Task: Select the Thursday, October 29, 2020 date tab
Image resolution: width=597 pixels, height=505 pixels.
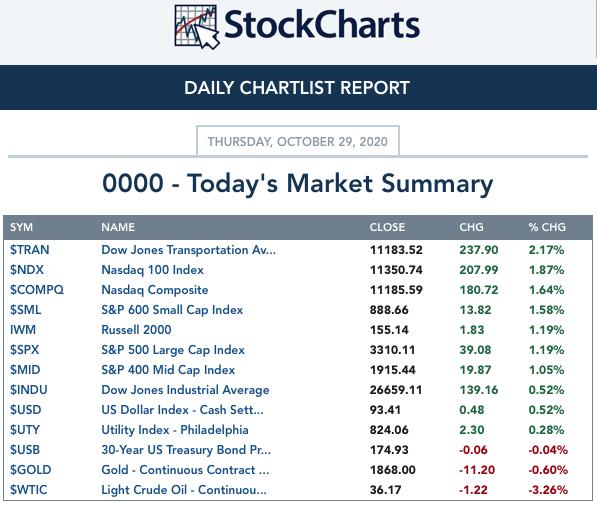Action: [x=298, y=141]
